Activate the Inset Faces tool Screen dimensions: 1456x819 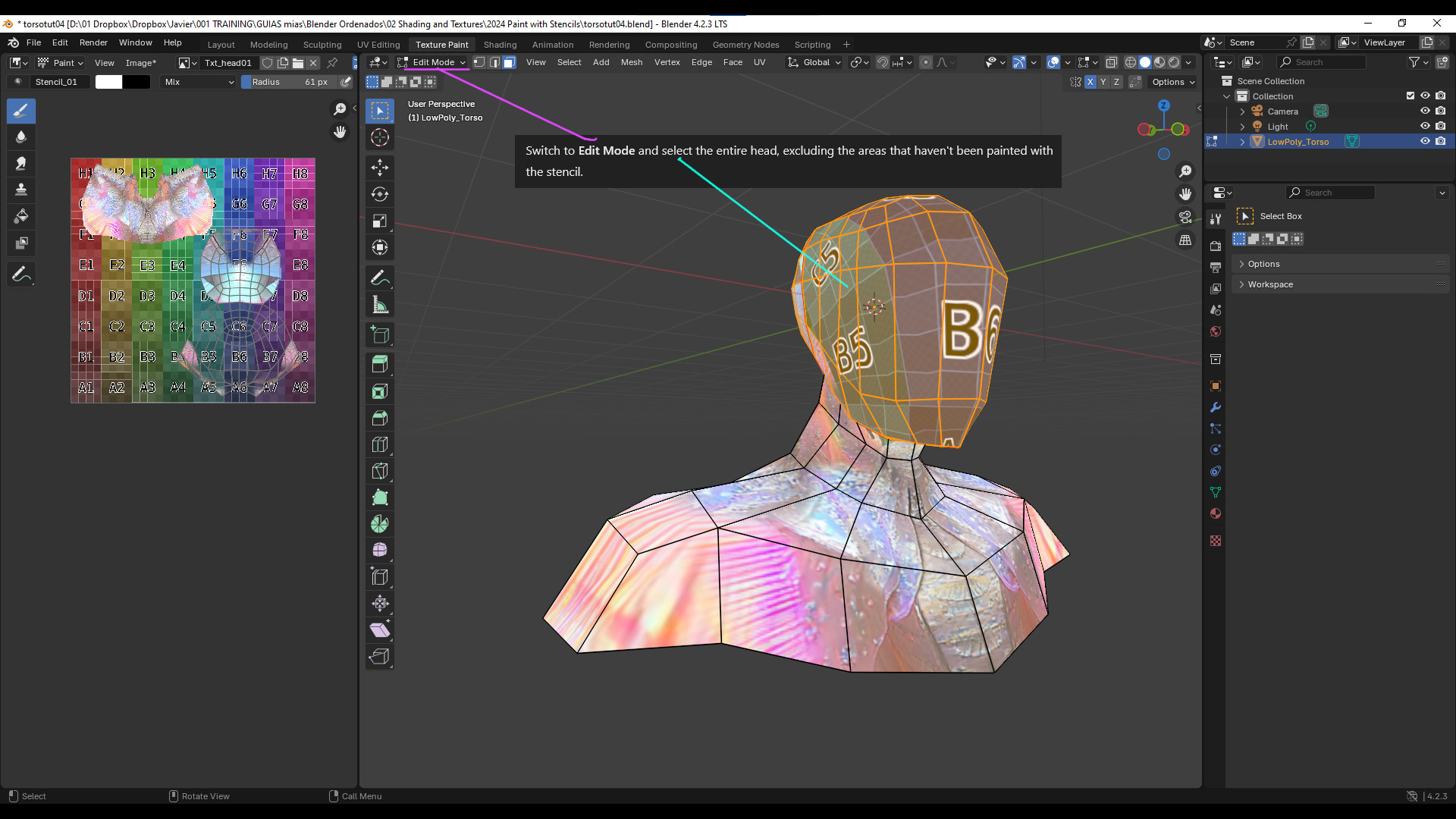tap(380, 391)
